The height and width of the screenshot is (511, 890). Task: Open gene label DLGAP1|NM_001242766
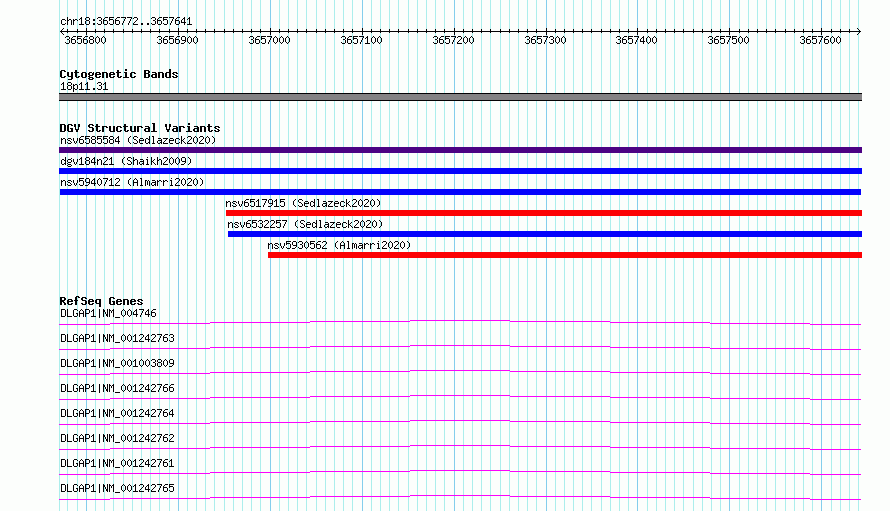click(117, 388)
